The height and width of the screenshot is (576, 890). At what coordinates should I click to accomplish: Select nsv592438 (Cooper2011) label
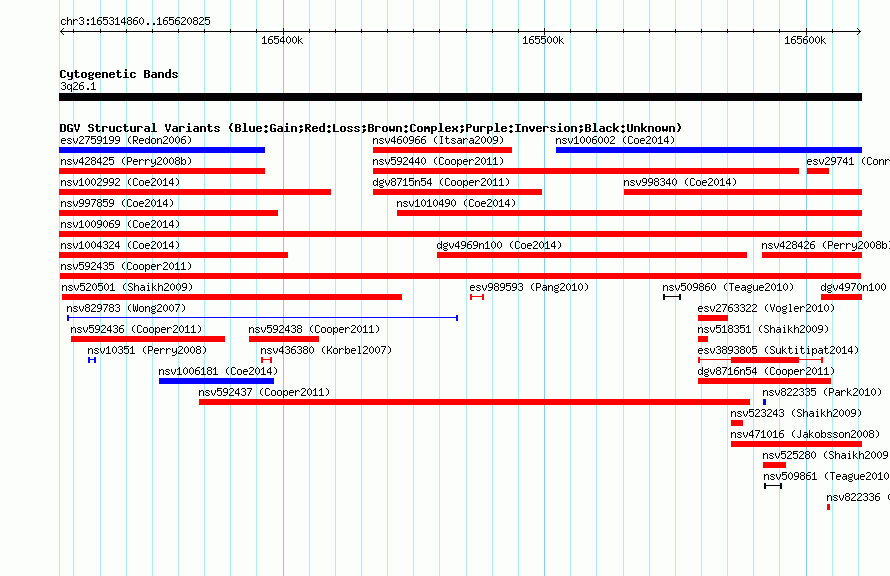[314, 329]
